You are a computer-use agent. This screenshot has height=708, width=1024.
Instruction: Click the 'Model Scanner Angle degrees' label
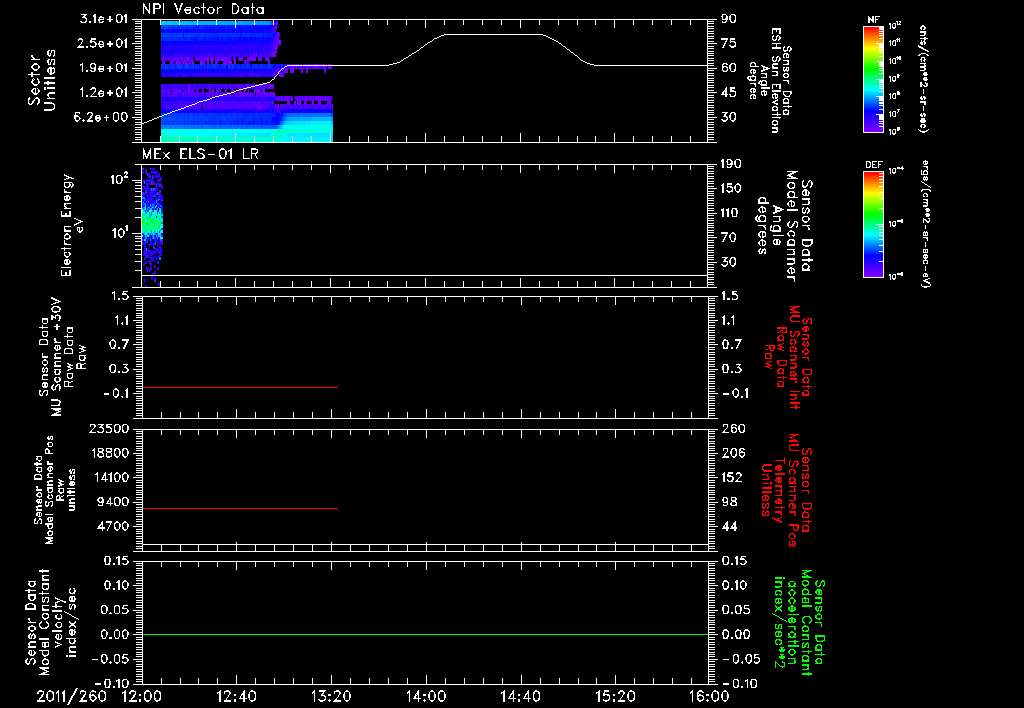(785, 226)
